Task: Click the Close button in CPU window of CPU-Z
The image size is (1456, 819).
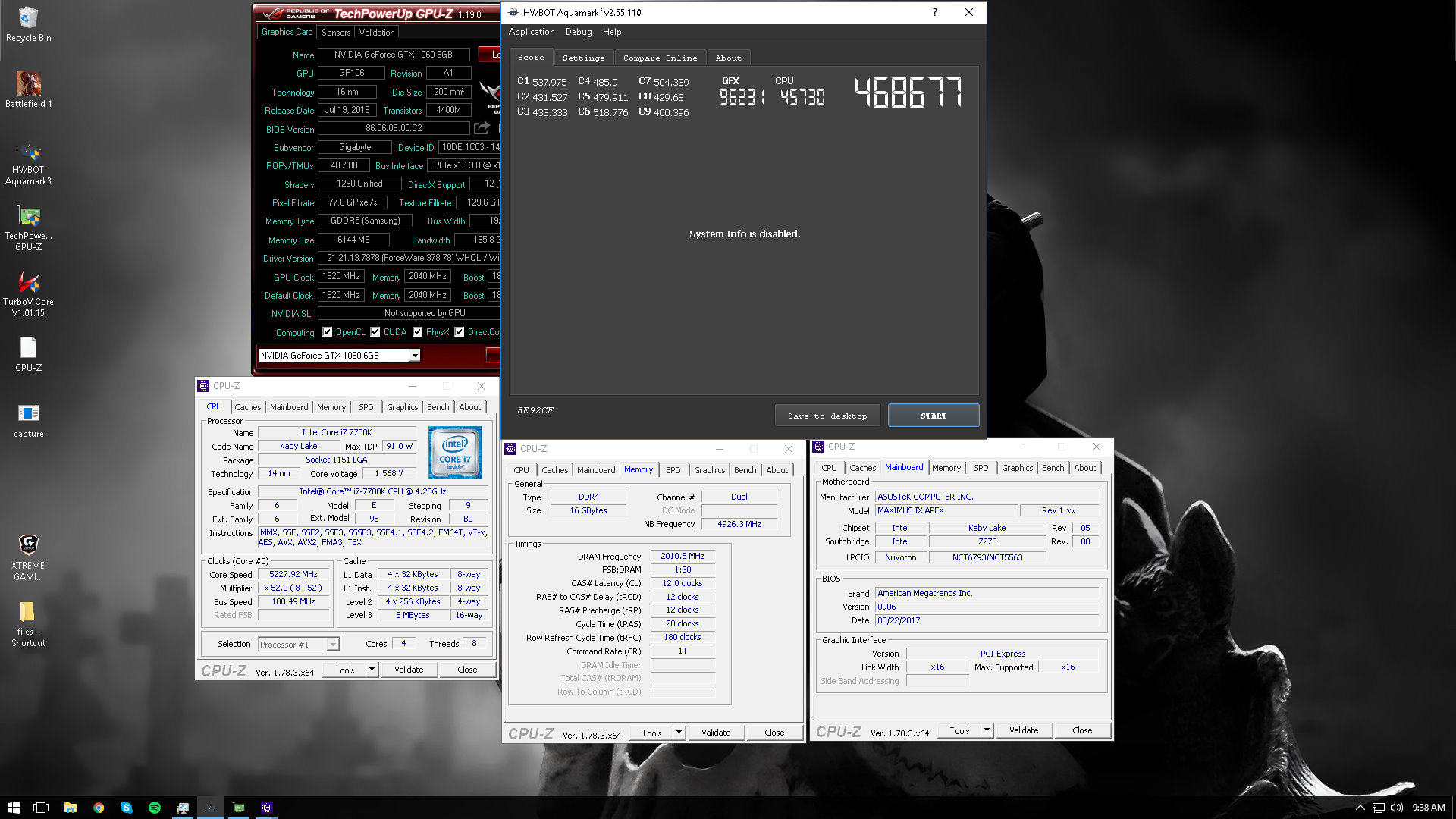Action: [x=467, y=670]
